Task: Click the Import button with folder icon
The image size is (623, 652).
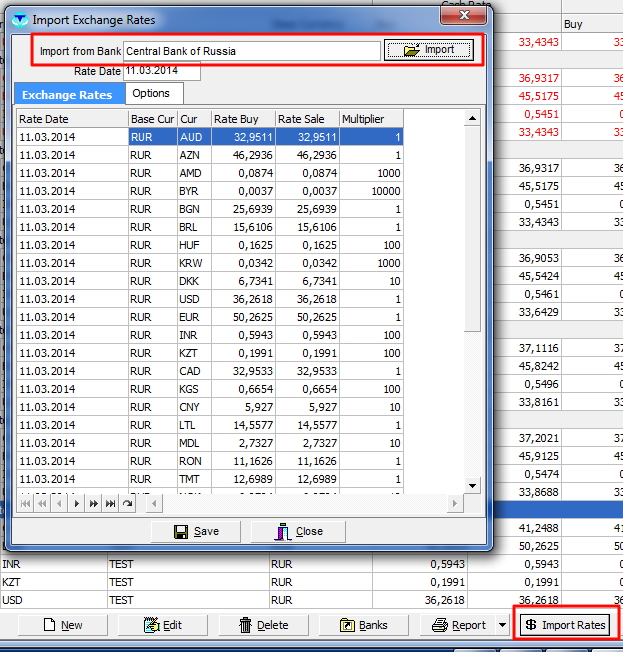Action: click(x=428, y=50)
